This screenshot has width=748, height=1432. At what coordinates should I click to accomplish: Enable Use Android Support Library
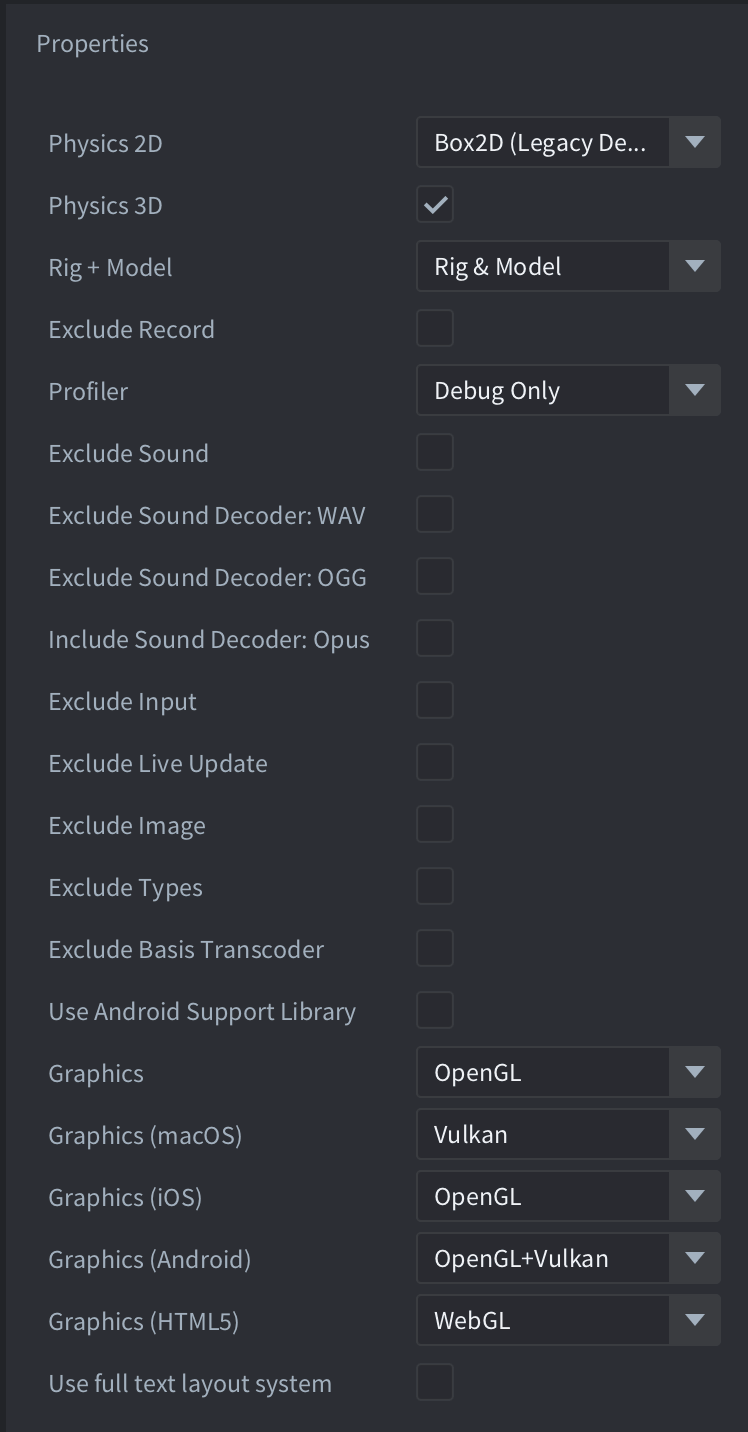[435, 1010]
